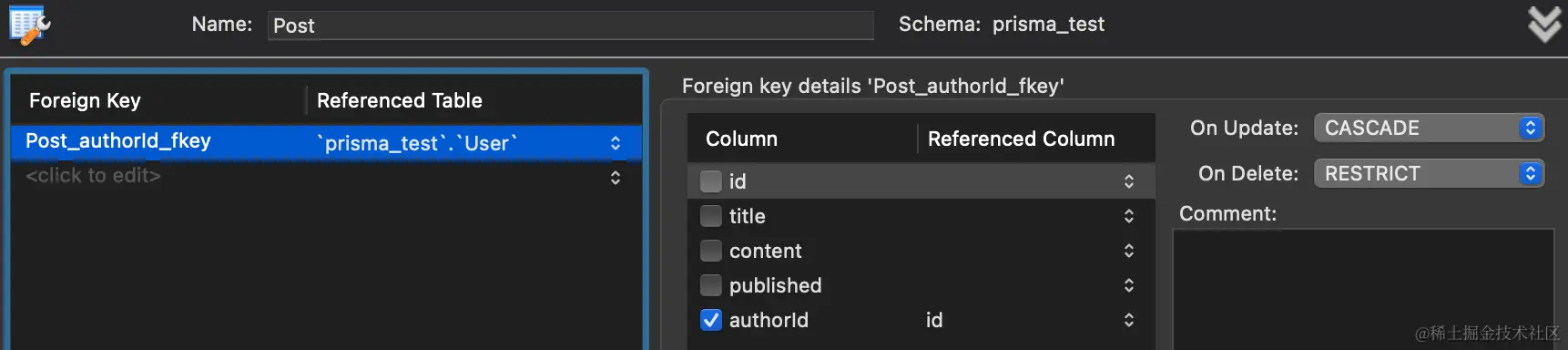This screenshot has height=350, width=1568.
Task: Open referenced column stepper for id row
Action: click(1129, 181)
